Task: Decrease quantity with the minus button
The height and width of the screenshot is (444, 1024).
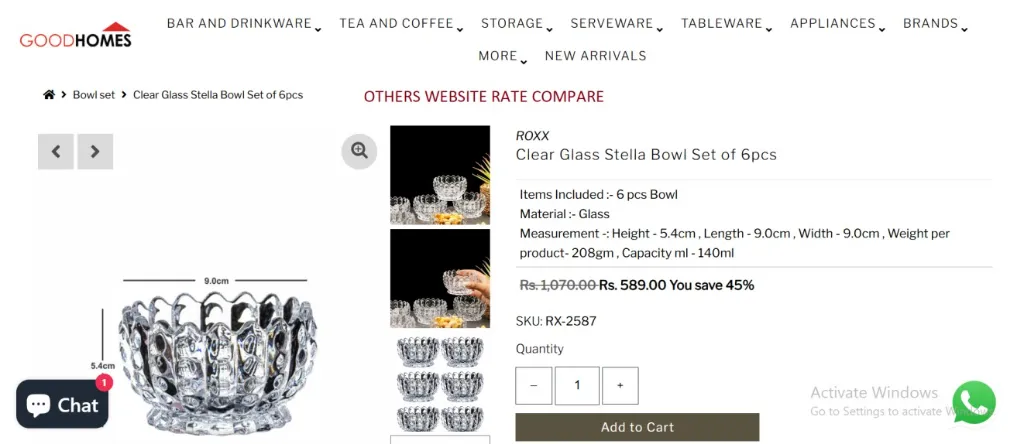Action: coord(534,385)
